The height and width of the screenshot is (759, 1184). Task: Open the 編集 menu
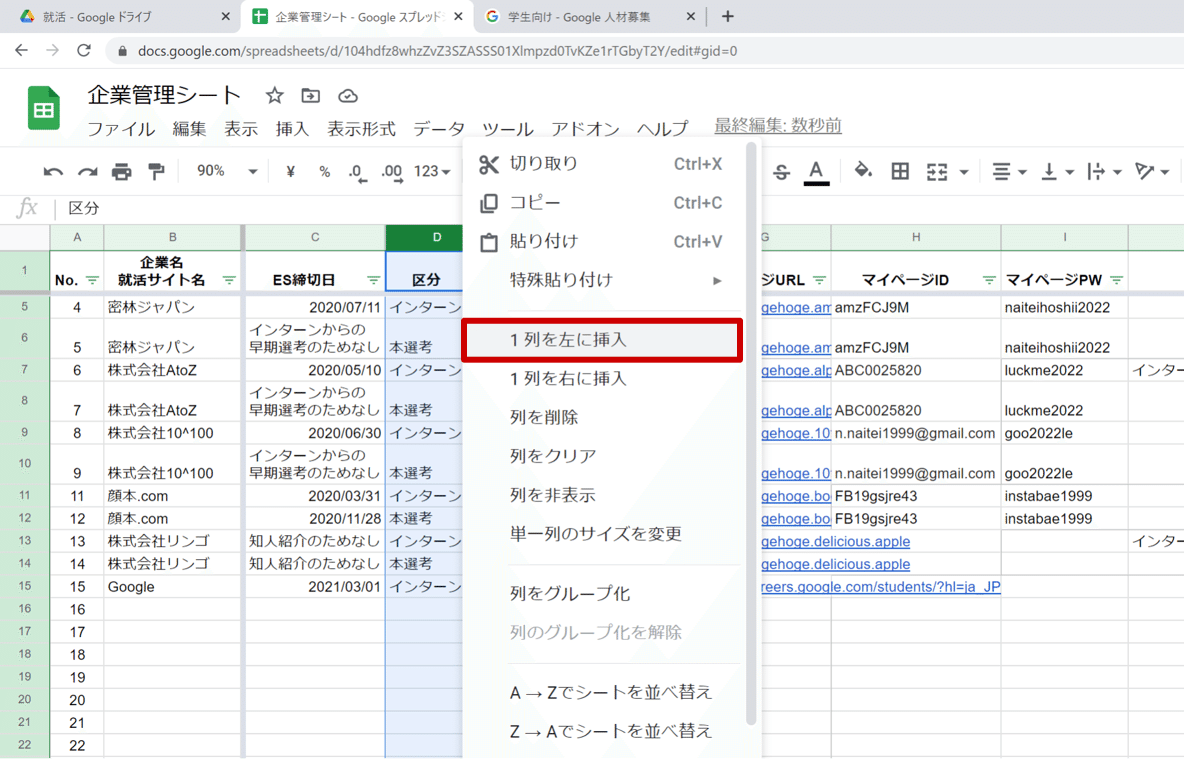pyautogui.click(x=189, y=128)
